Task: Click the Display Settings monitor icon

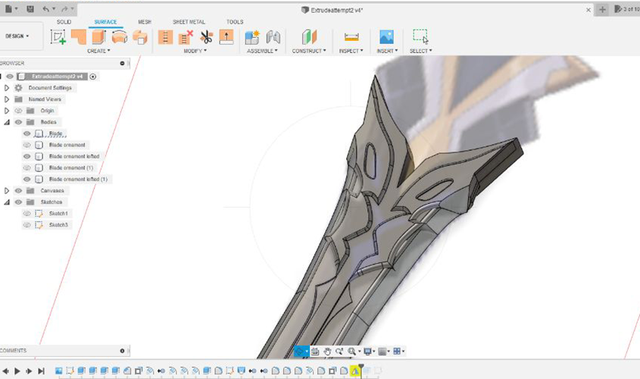Action: pos(368,351)
